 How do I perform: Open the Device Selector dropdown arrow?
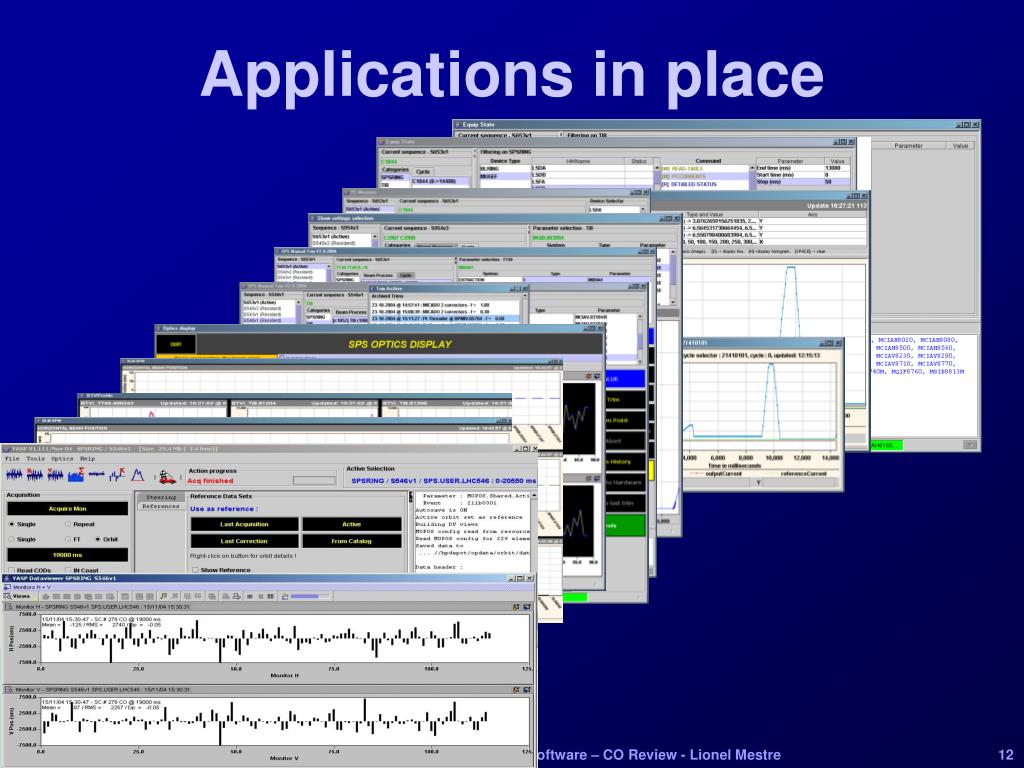[643, 210]
